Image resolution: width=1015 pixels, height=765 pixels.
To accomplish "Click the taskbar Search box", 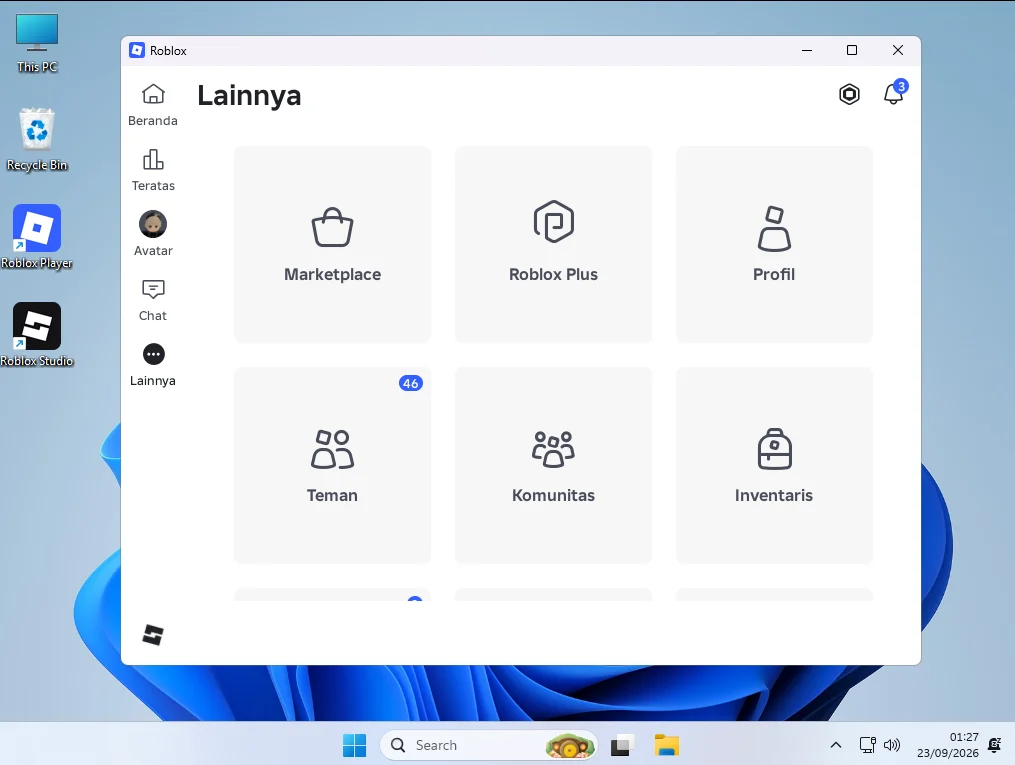I will click(488, 746).
